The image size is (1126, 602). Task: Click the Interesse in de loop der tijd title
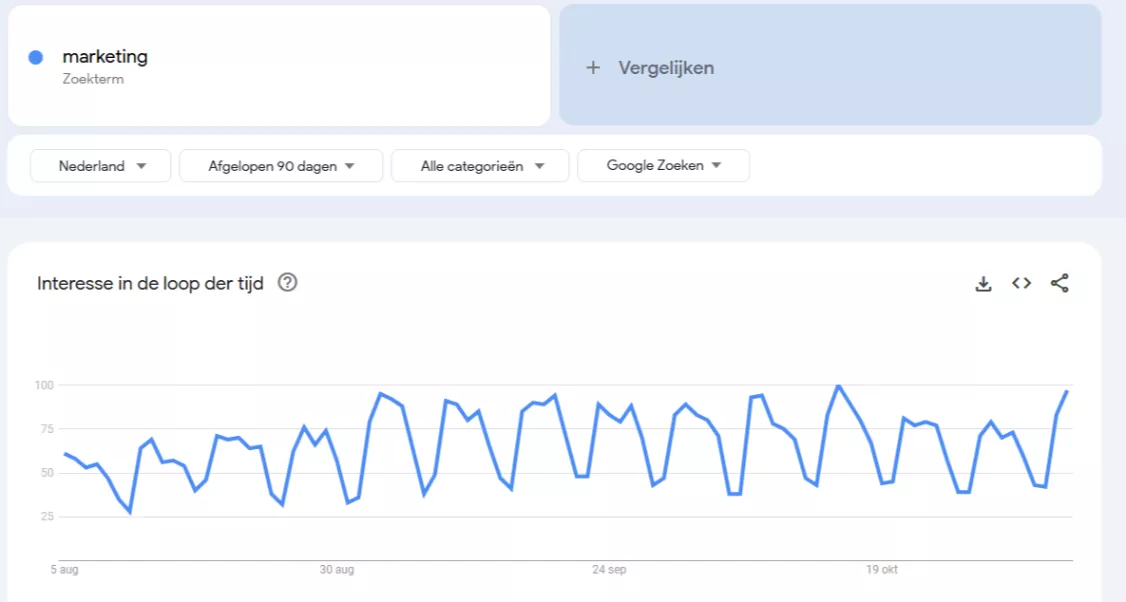click(x=148, y=283)
